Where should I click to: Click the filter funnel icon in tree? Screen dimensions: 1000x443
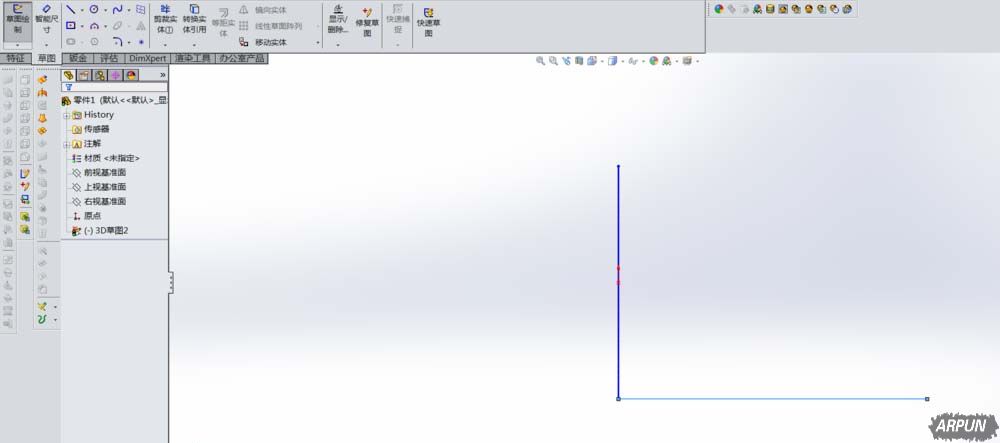69,87
